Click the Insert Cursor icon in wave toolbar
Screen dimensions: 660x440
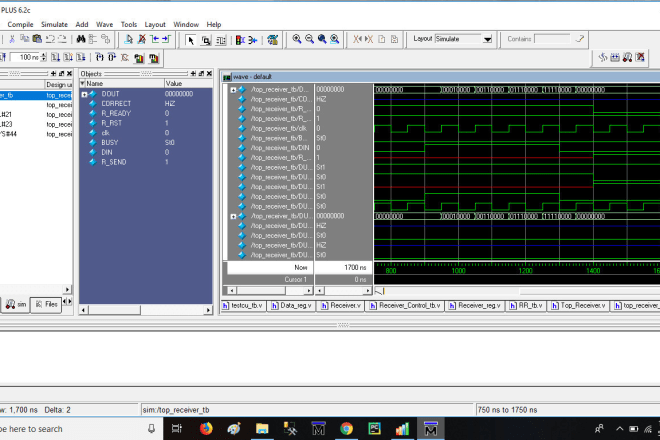(x=129, y=40)
